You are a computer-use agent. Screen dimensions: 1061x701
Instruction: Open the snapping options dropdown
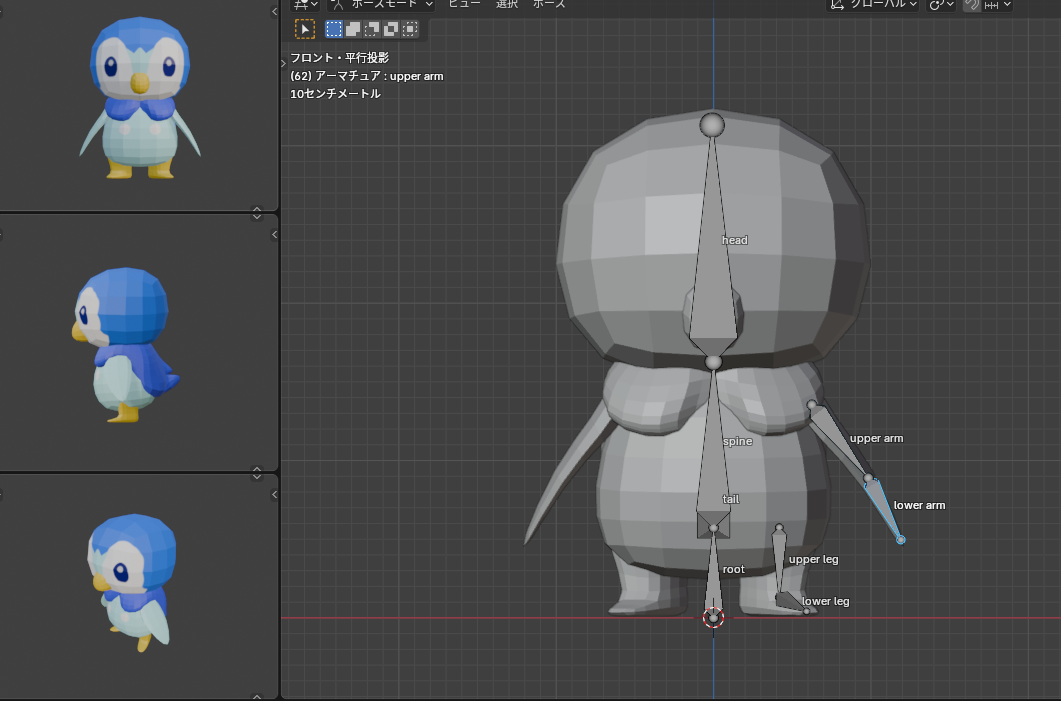998,4
